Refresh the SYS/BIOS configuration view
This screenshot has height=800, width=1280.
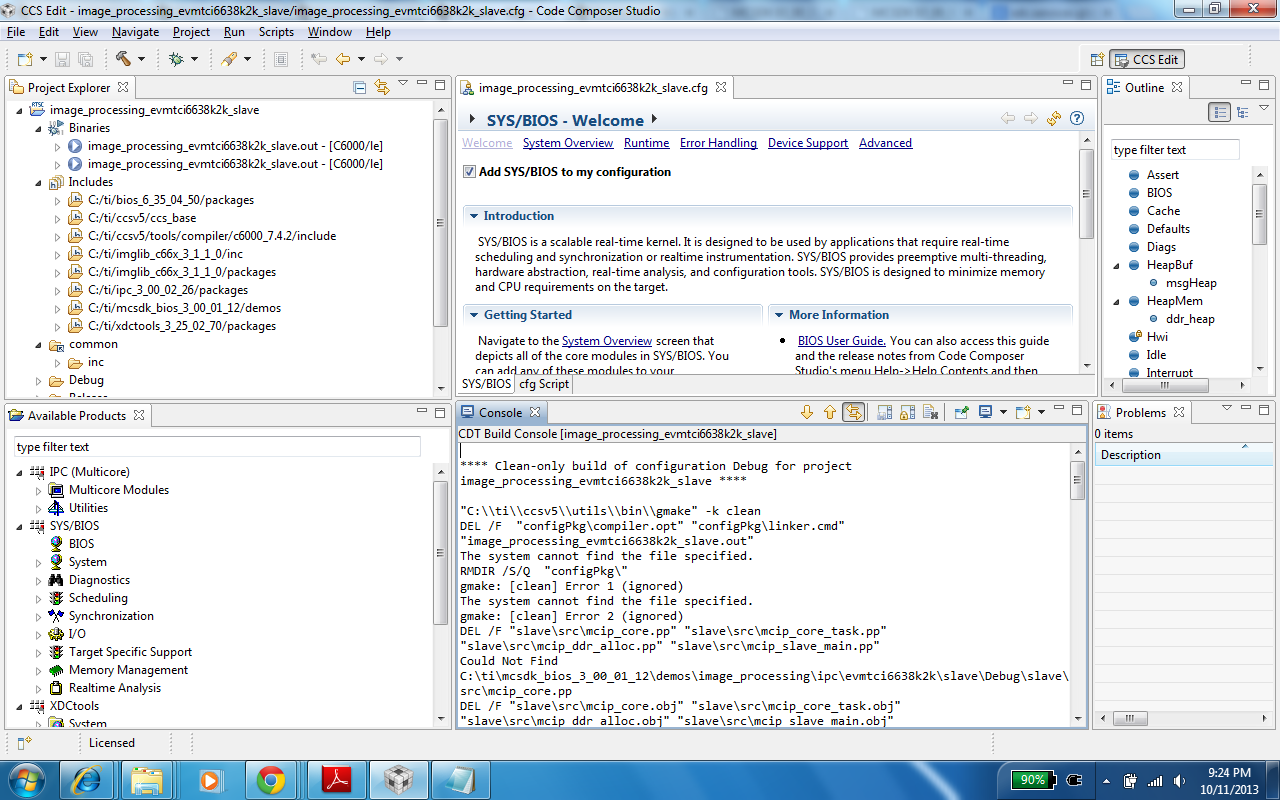tap(1054, 119)
